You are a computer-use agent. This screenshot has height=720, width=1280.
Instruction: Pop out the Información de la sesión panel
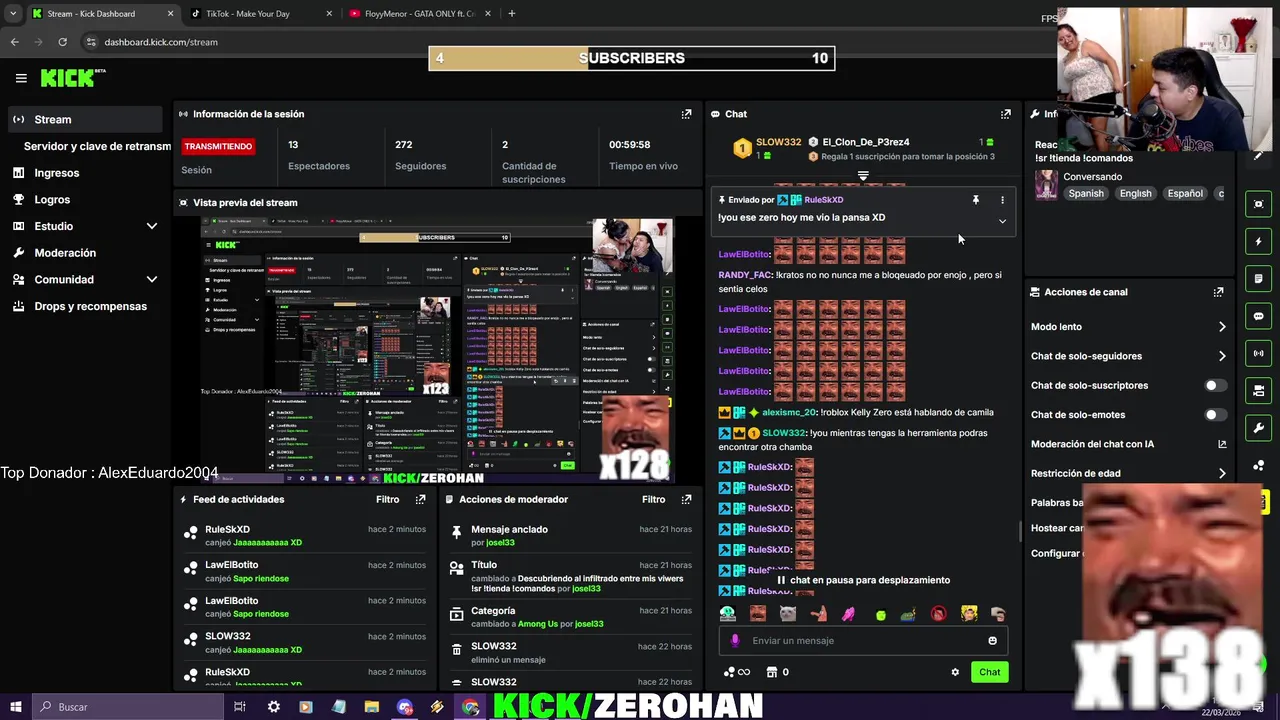[x=686, y=114]
